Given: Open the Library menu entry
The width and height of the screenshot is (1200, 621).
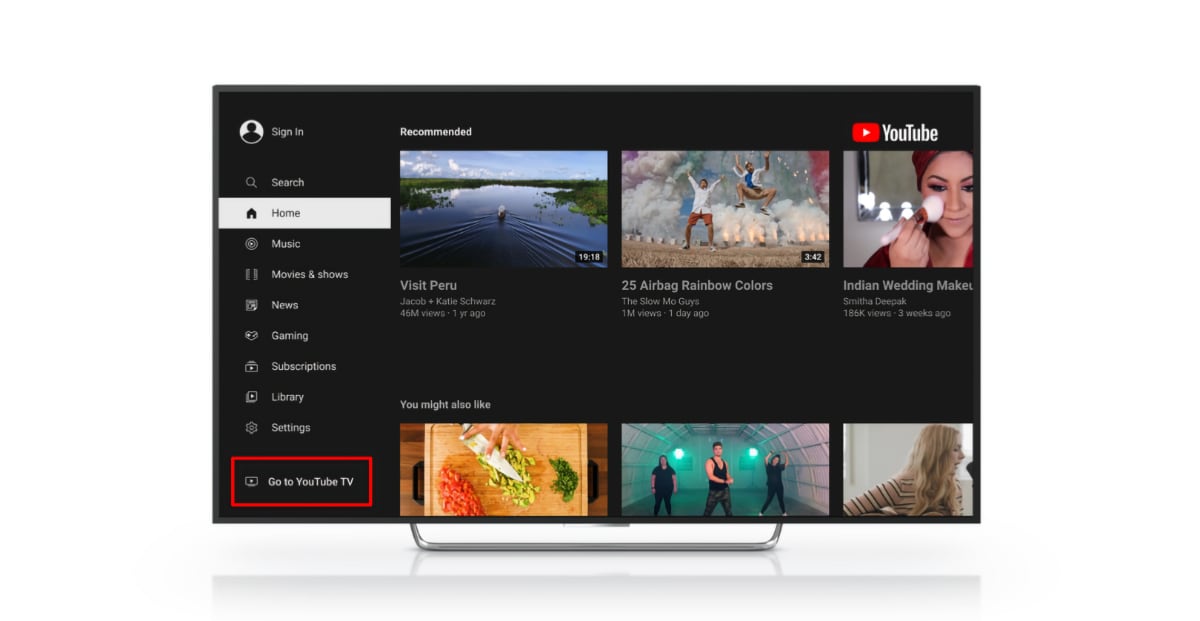Looking at the screenshot, I should tap(304, 397).
